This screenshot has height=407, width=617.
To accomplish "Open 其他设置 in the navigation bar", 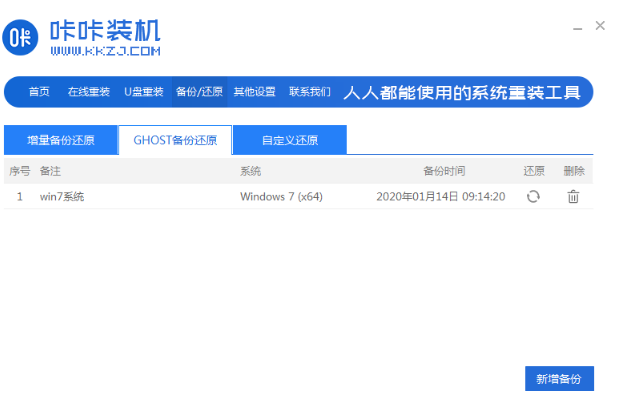I will [255, 92].
